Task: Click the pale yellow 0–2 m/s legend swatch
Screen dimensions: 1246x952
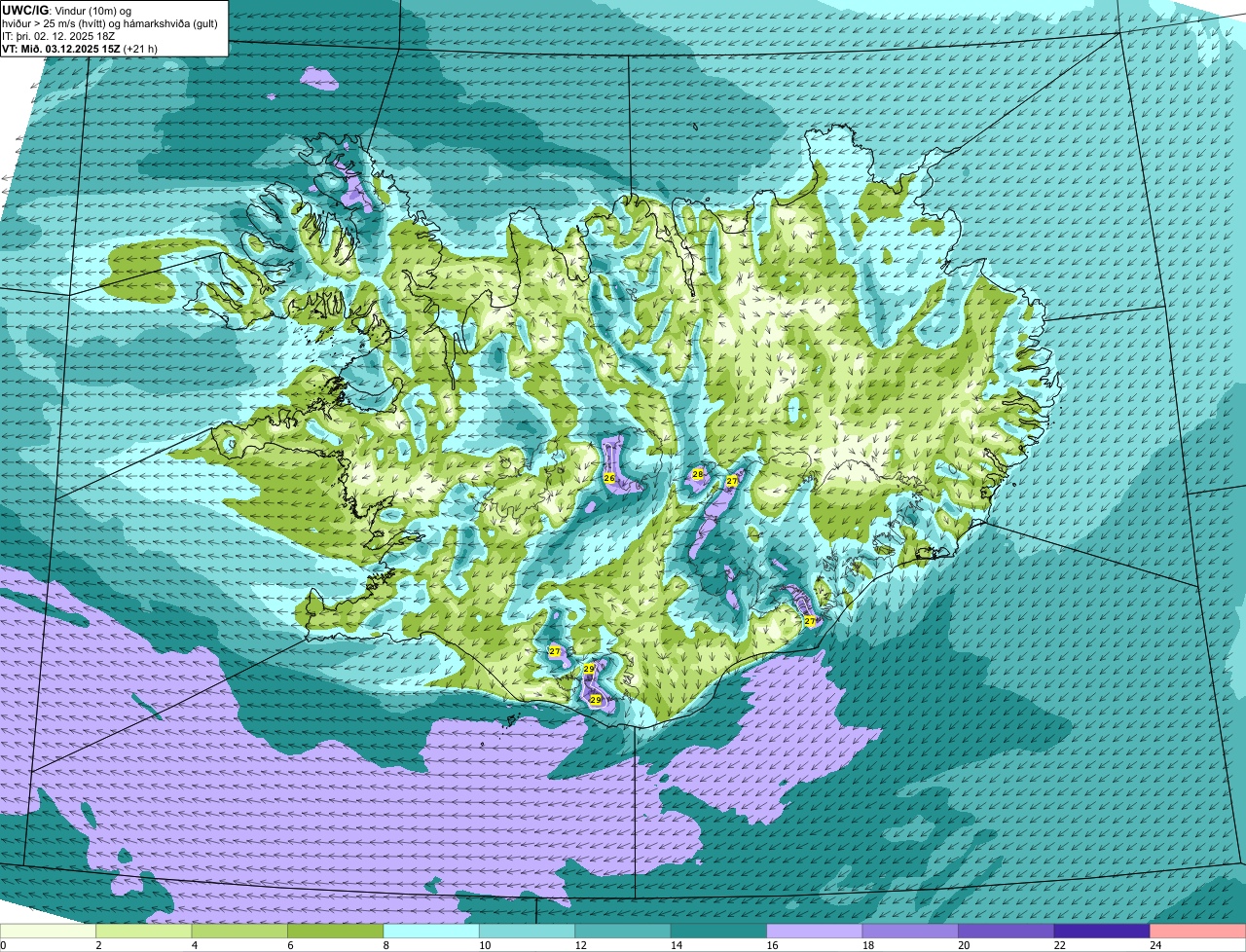Action: (x=49, y=932)
